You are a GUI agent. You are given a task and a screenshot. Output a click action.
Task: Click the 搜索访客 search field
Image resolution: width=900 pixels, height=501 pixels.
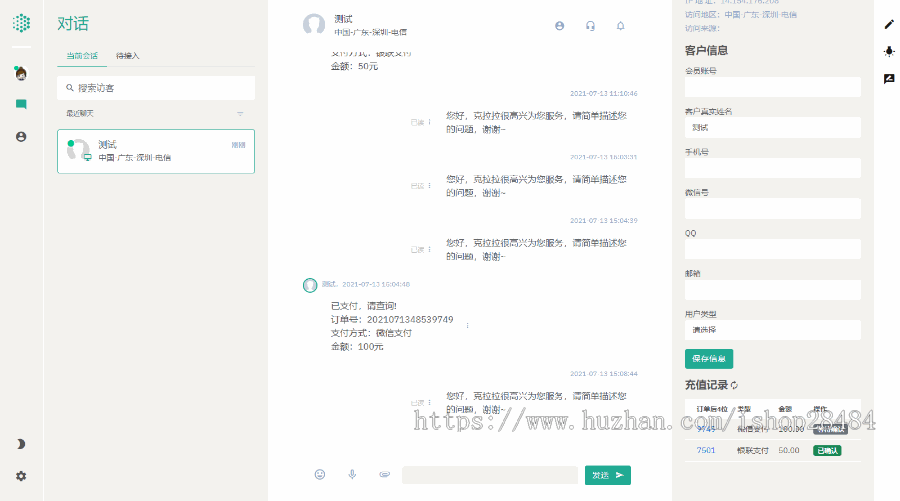pos(156,88)
